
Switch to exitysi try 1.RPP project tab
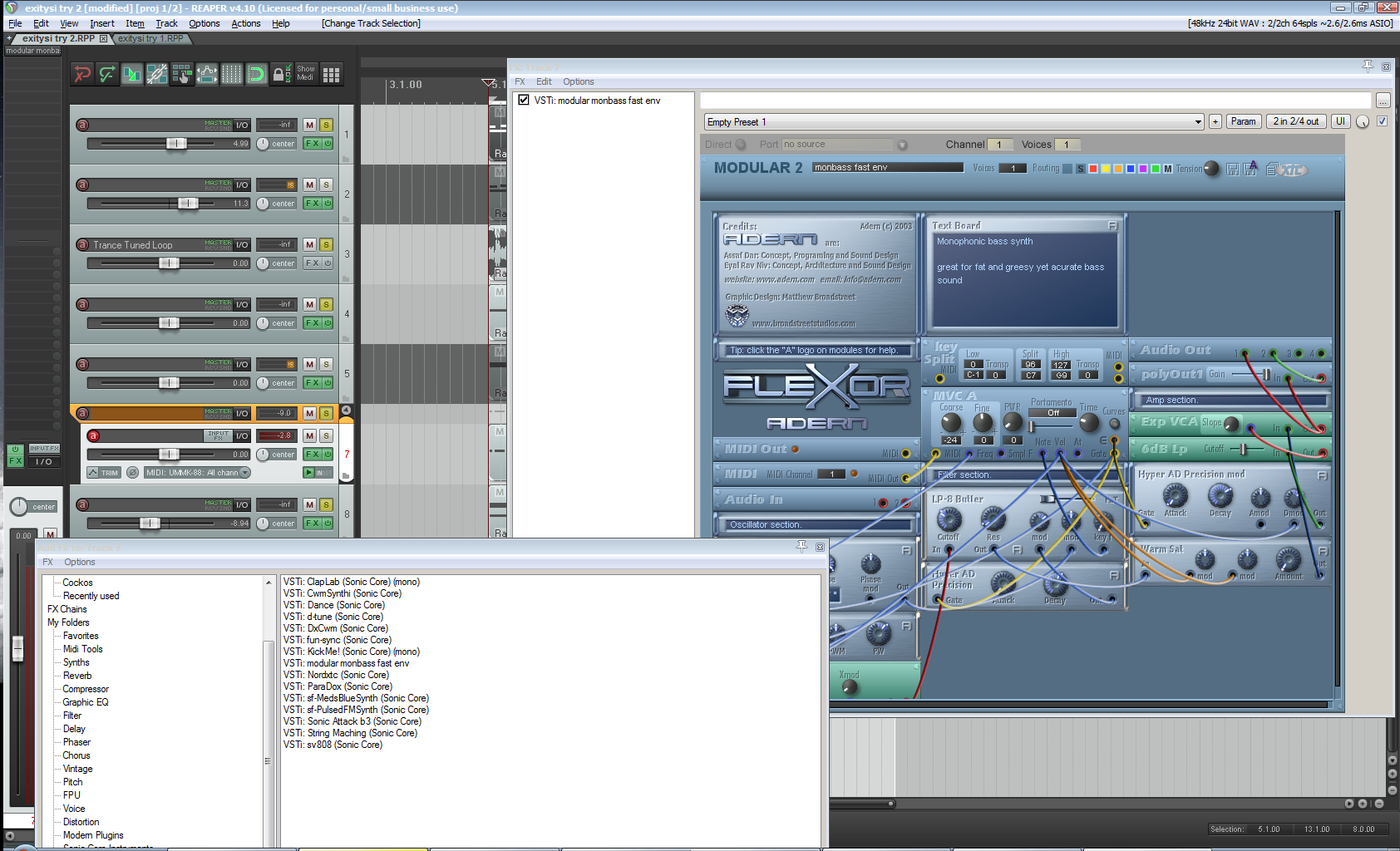150,38
